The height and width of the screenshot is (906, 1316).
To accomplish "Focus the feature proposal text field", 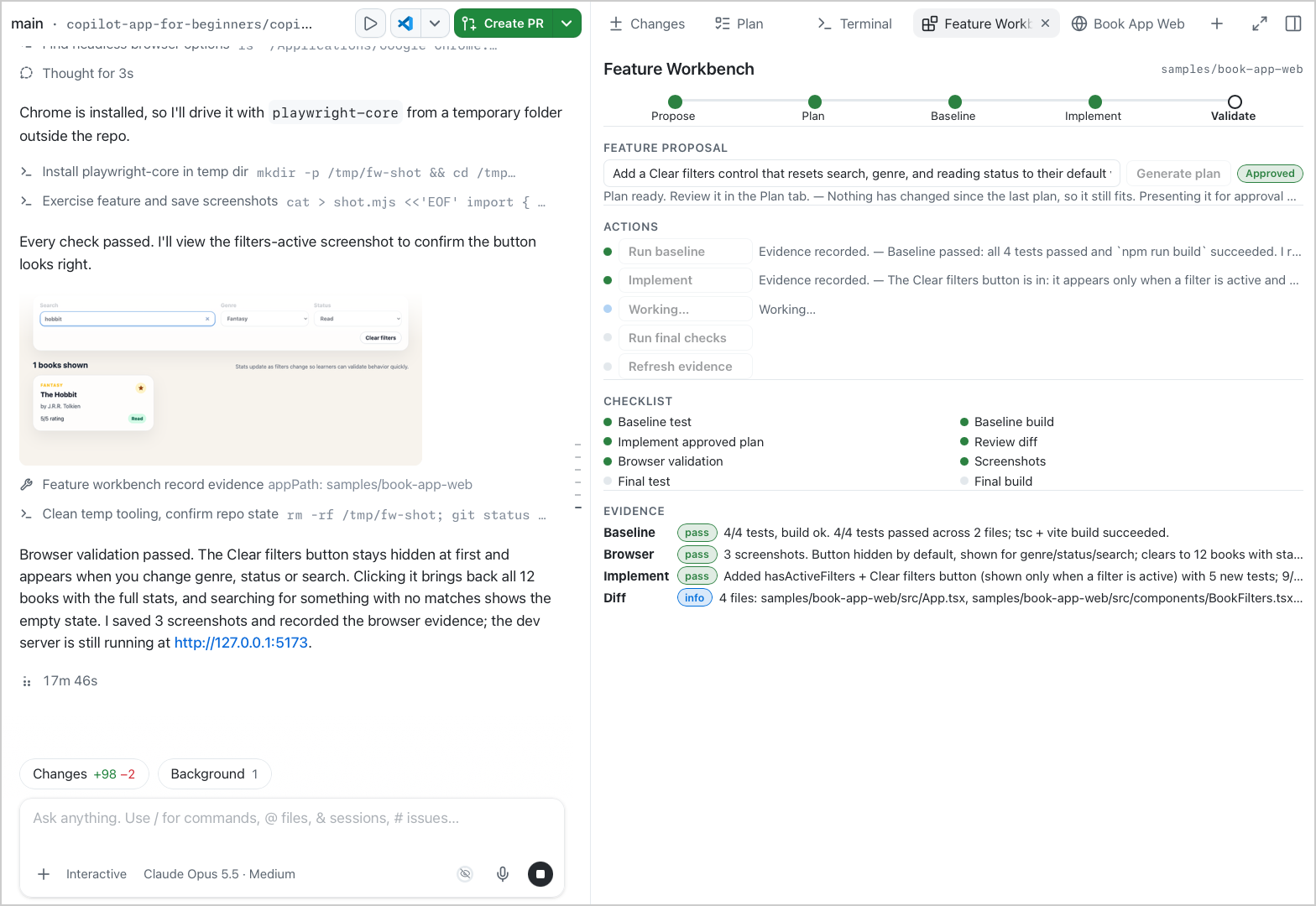I will (x=862, y=174).
